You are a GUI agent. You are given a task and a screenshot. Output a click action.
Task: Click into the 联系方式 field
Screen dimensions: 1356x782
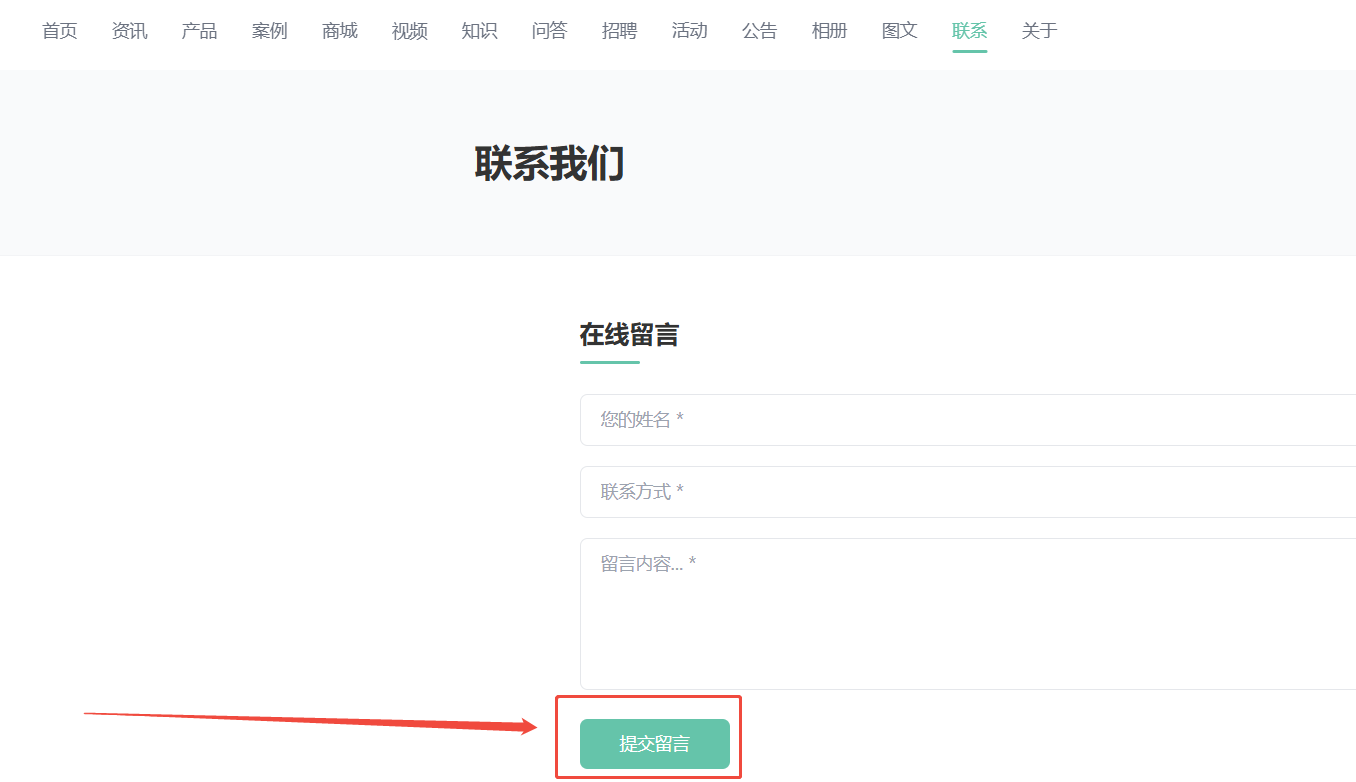[968, 492]
